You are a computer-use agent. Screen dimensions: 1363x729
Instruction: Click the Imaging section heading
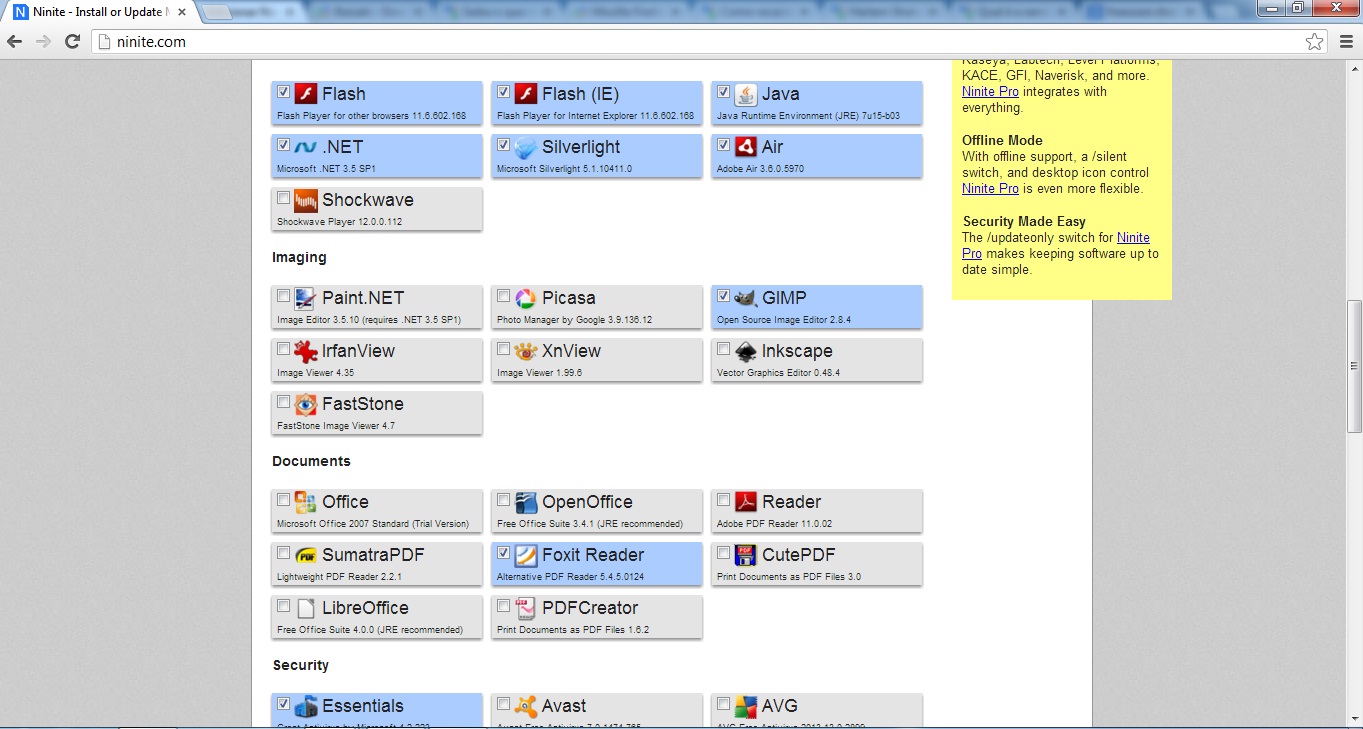[299, 257]
